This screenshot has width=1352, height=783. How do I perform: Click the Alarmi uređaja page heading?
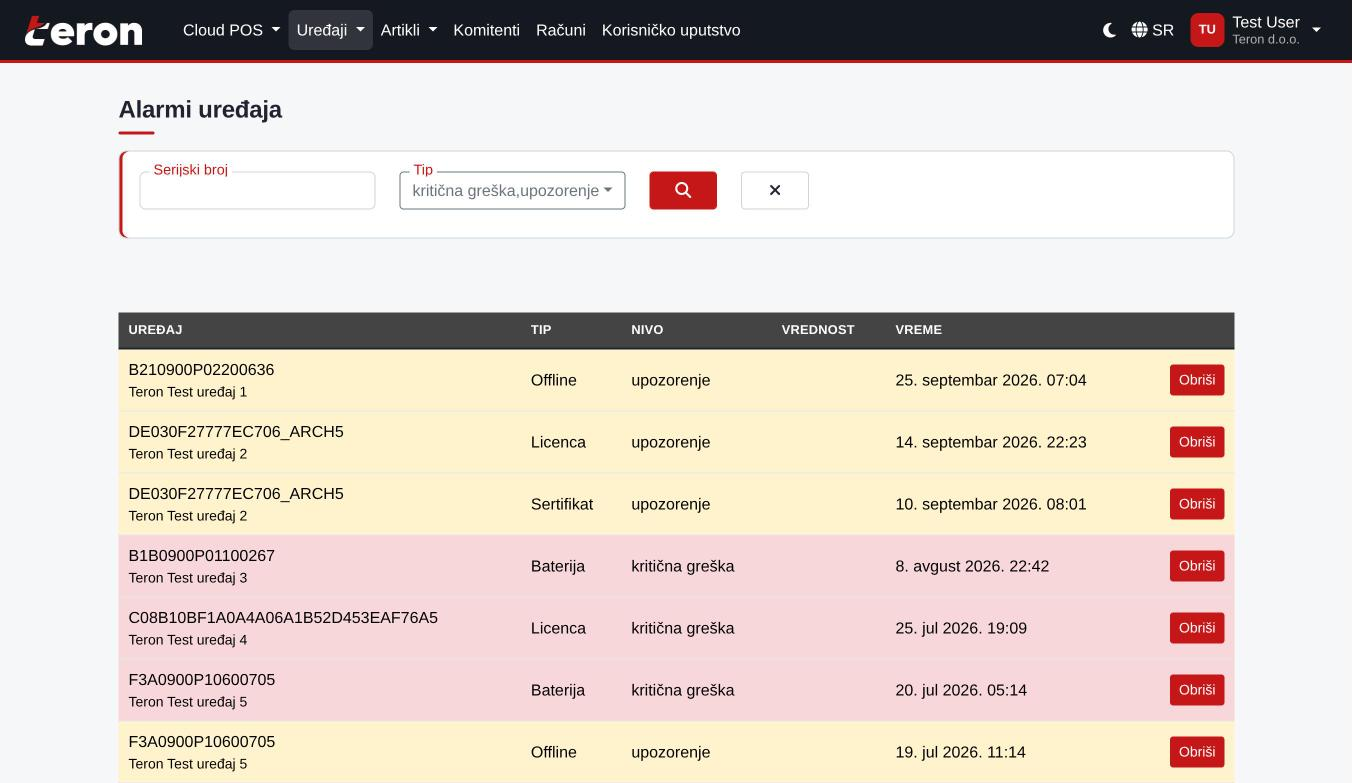pos(200,110)
